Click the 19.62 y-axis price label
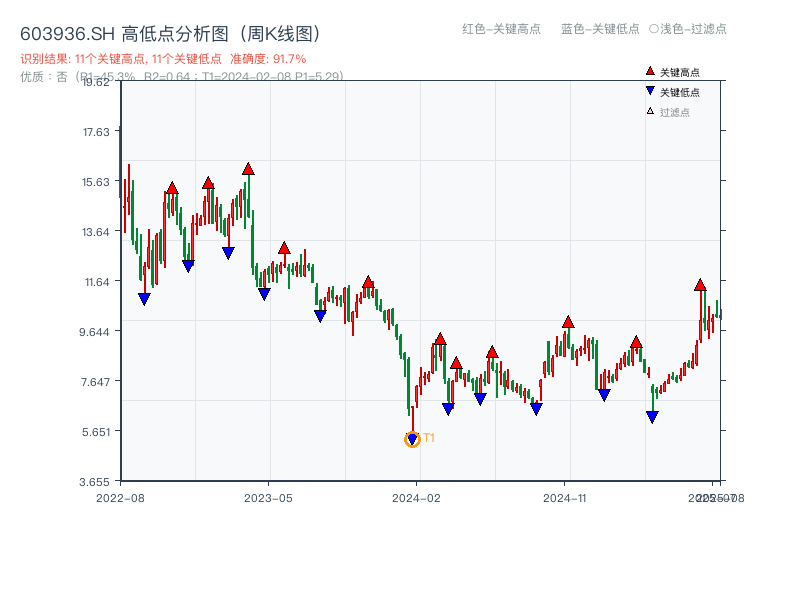This screenshot has width=800, height=600. [96, 83]
